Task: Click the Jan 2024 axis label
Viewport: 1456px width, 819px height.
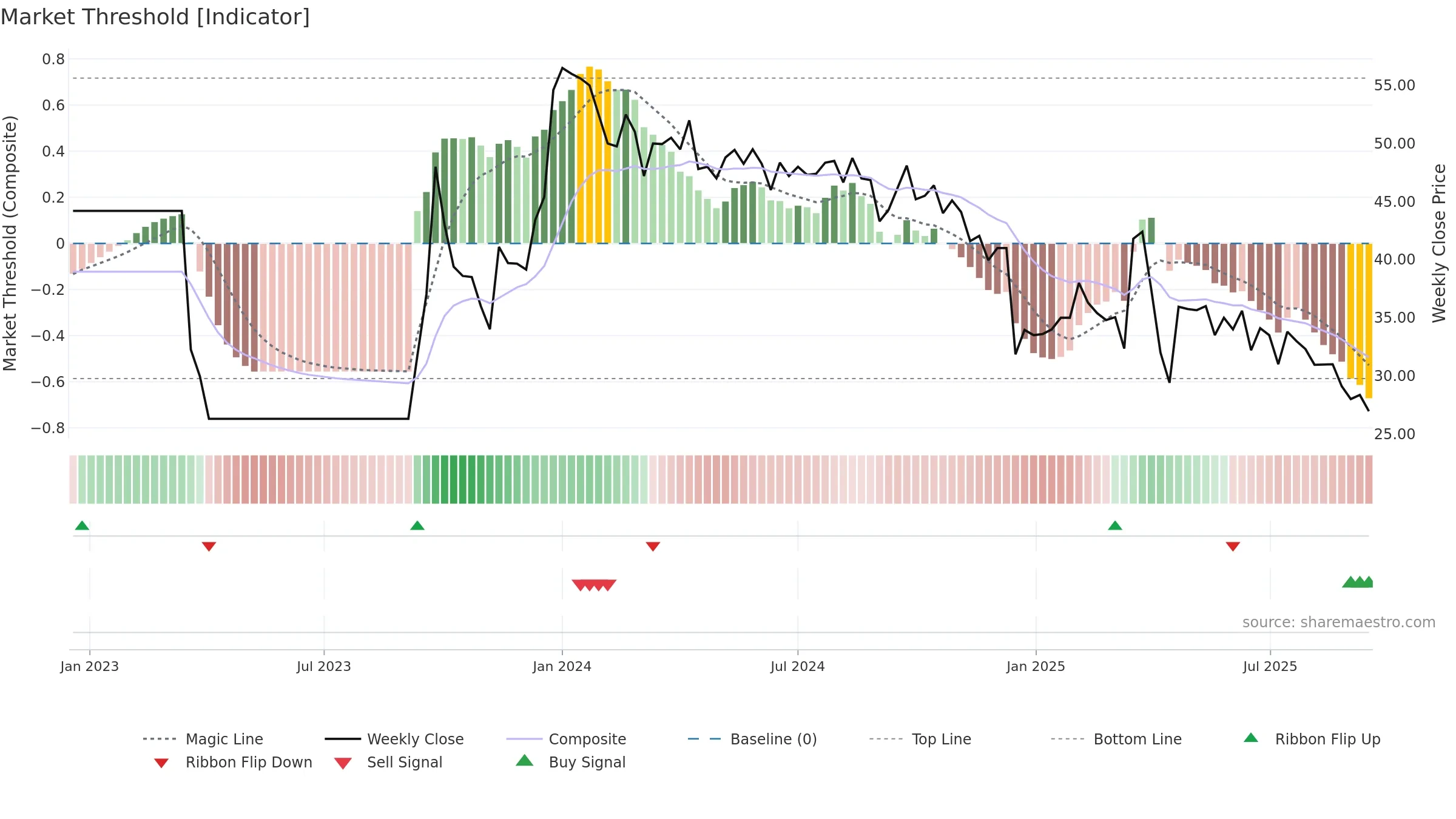Action: point(562,666)
